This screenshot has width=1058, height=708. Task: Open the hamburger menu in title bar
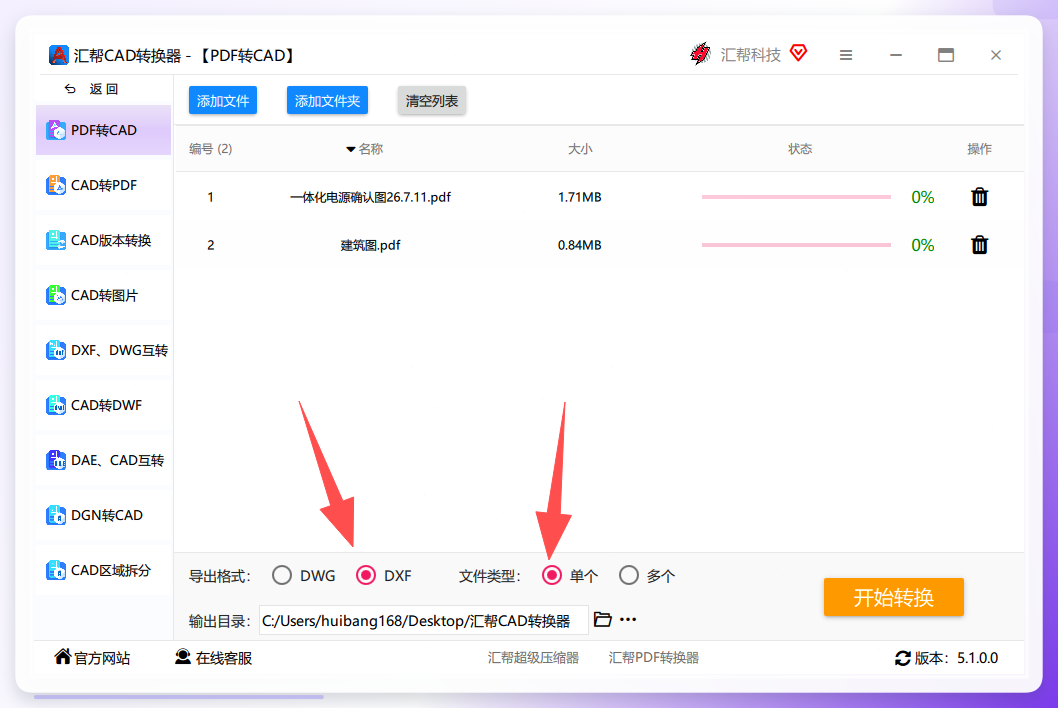pos(845,55)
